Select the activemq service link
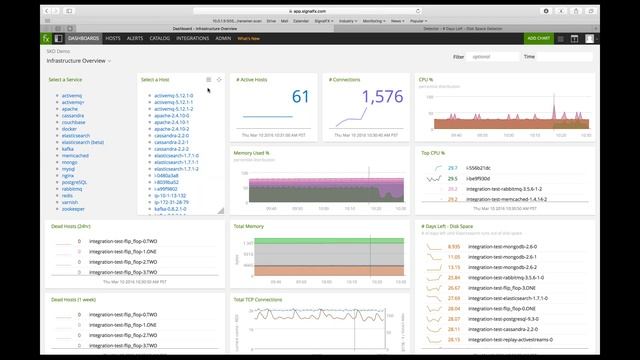This screenshot has height=360, width=640. pyautogui.click(x=72, y=96)
